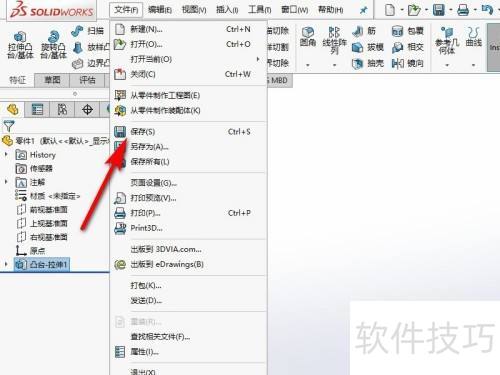Open the 打开当前(O) submenu
500x375 pixels.
point(188,59)
